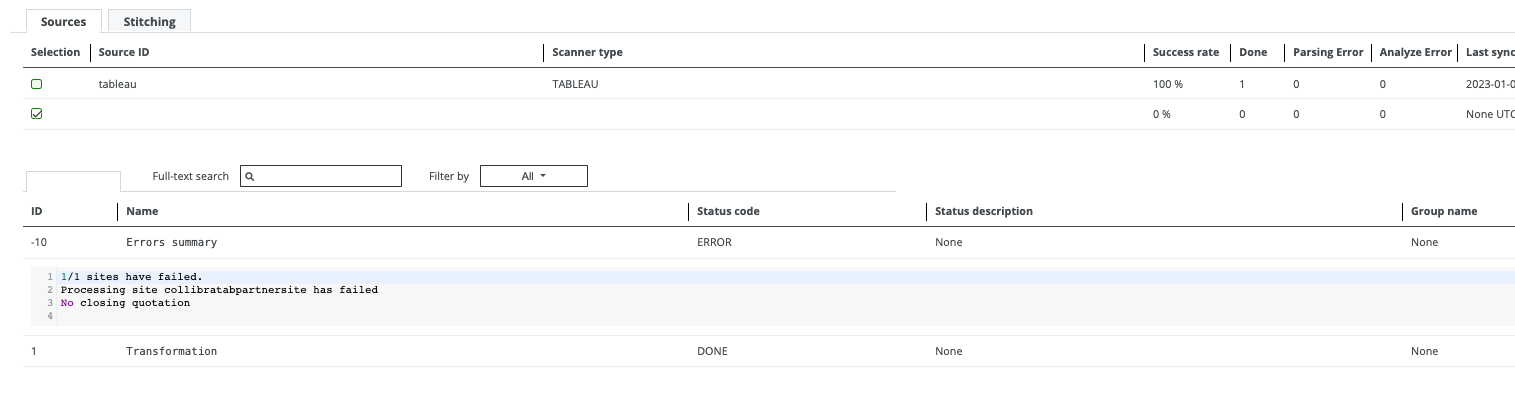Select the tableau source name cell
This screenshot has width=1515, height=410.
117,85
